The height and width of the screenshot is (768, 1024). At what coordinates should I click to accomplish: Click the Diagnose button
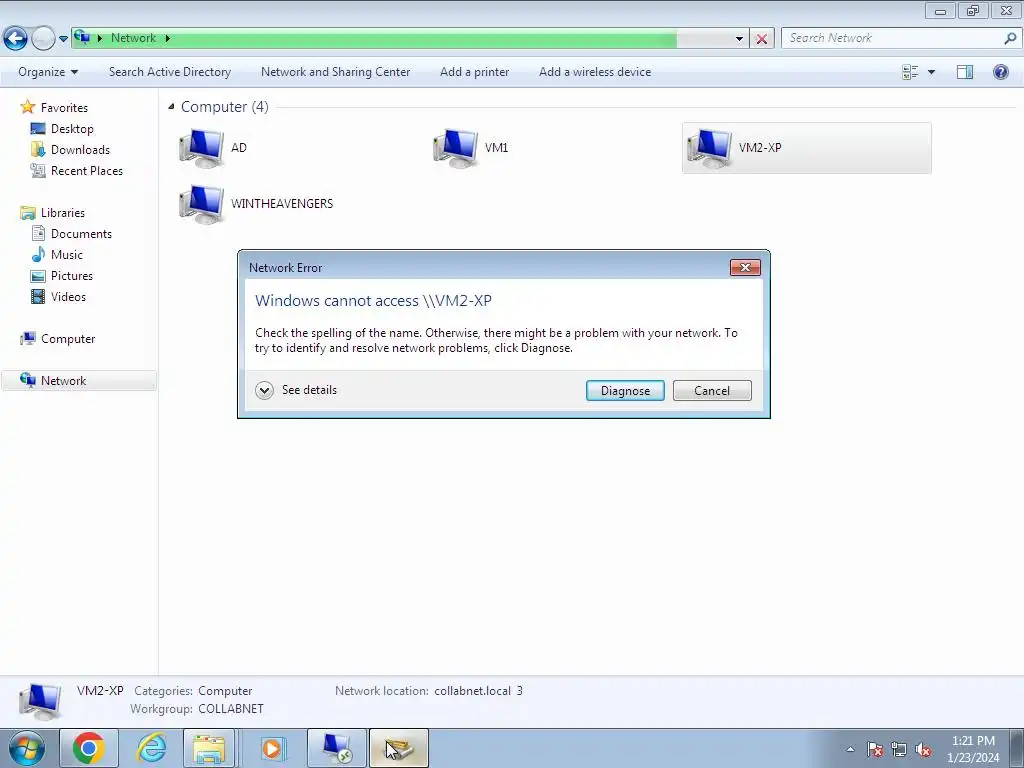[625, 391]
